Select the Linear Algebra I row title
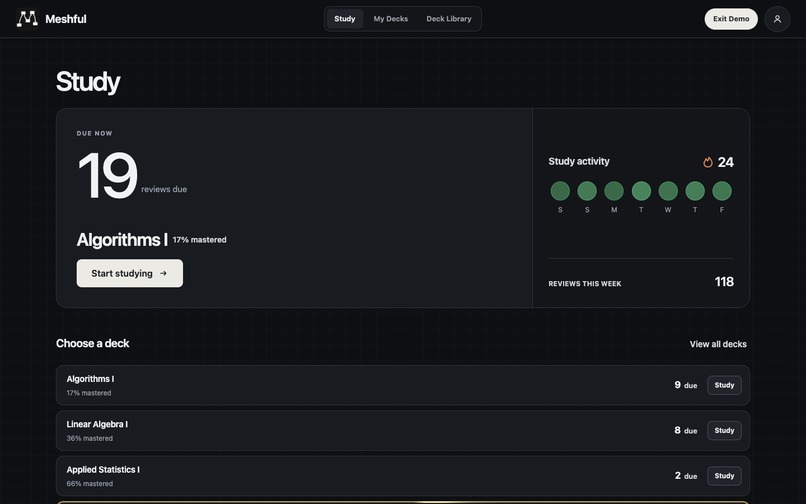 [x=97, y=424]
